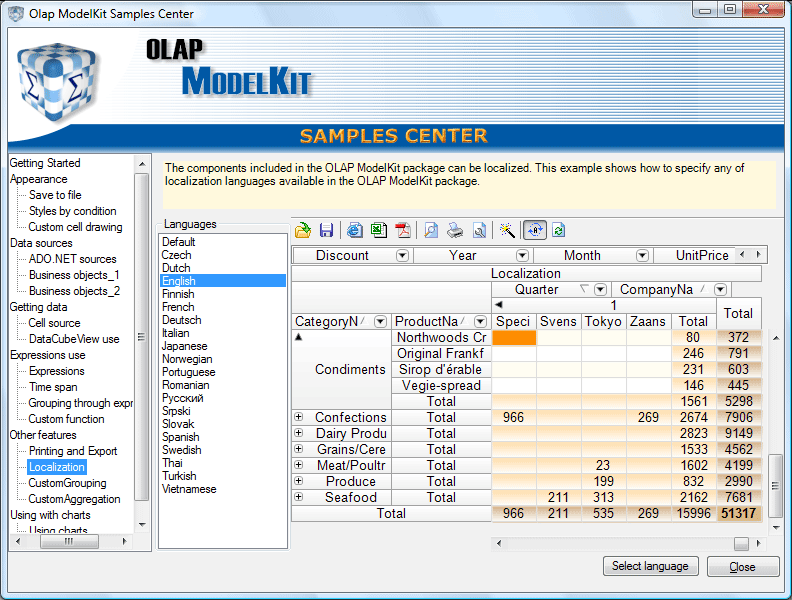Click the Close button
Image resolution: width=792 pixels, height=600 pixels.
(742, 567)
